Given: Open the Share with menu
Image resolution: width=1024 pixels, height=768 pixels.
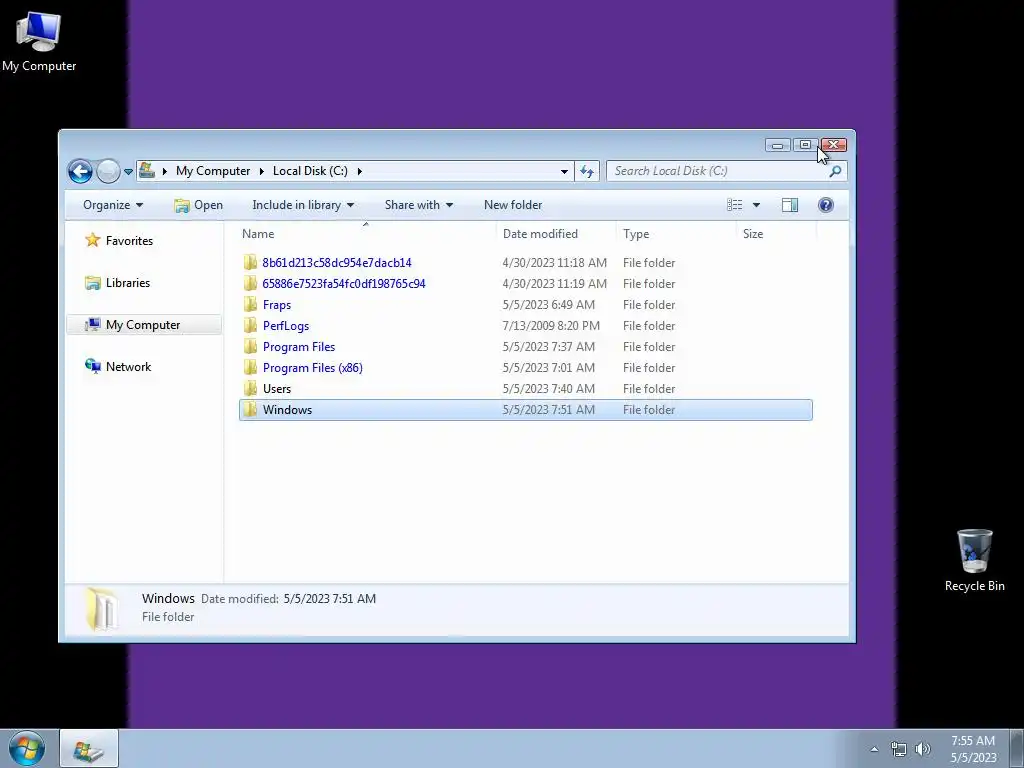Looking at the screenshot, I should point(419,205).
